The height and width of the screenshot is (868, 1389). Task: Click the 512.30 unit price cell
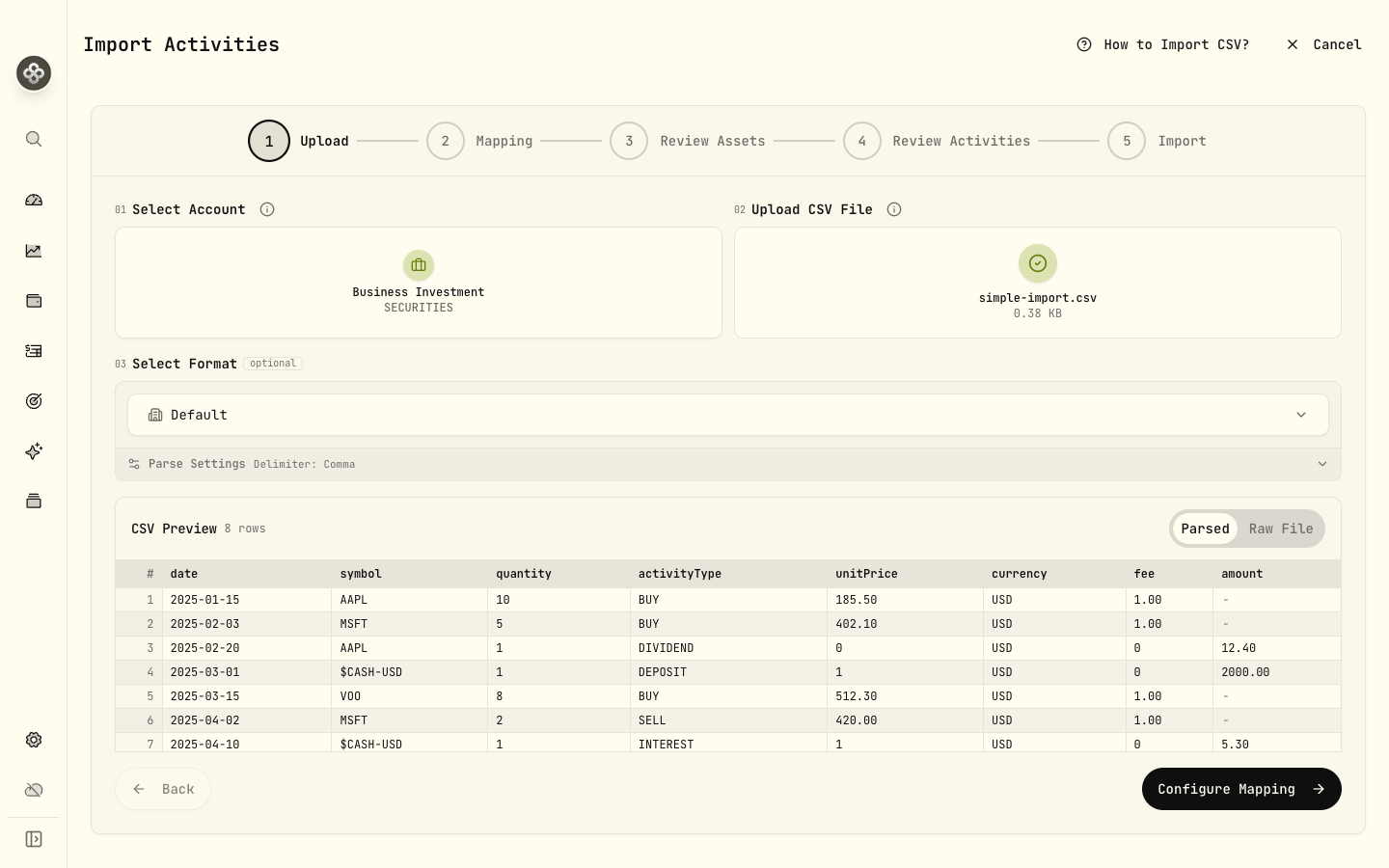pos(905,696)
